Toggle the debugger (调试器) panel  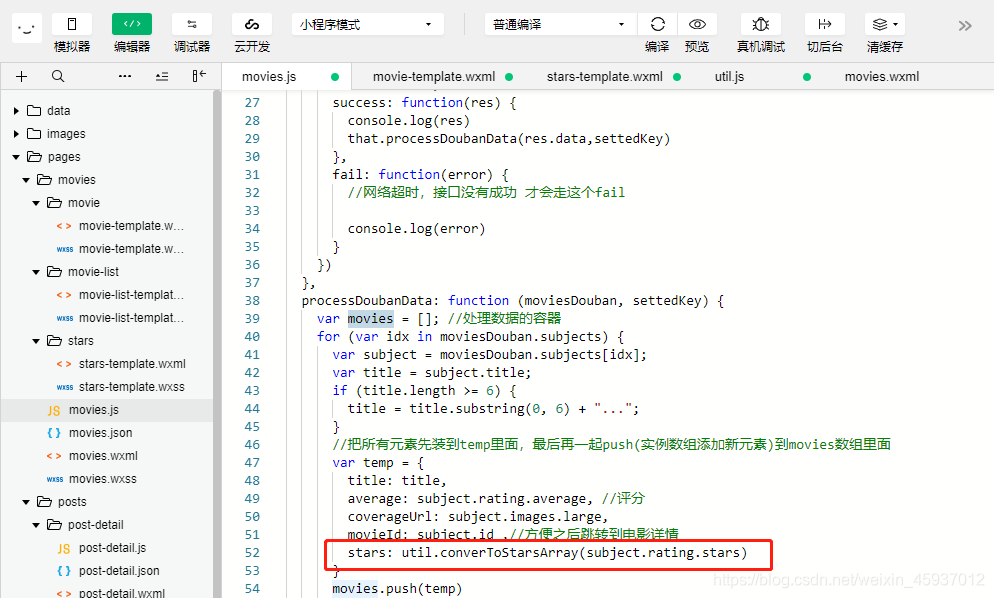191,24
